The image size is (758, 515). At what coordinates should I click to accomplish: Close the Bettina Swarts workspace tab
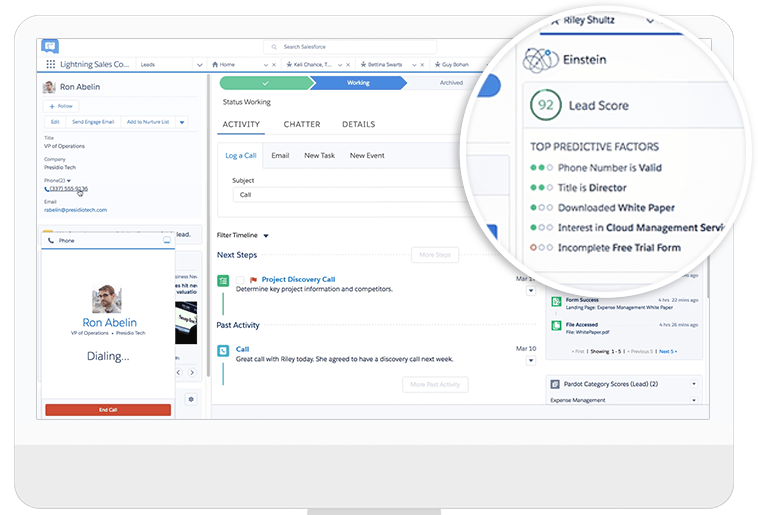point(422,65)
